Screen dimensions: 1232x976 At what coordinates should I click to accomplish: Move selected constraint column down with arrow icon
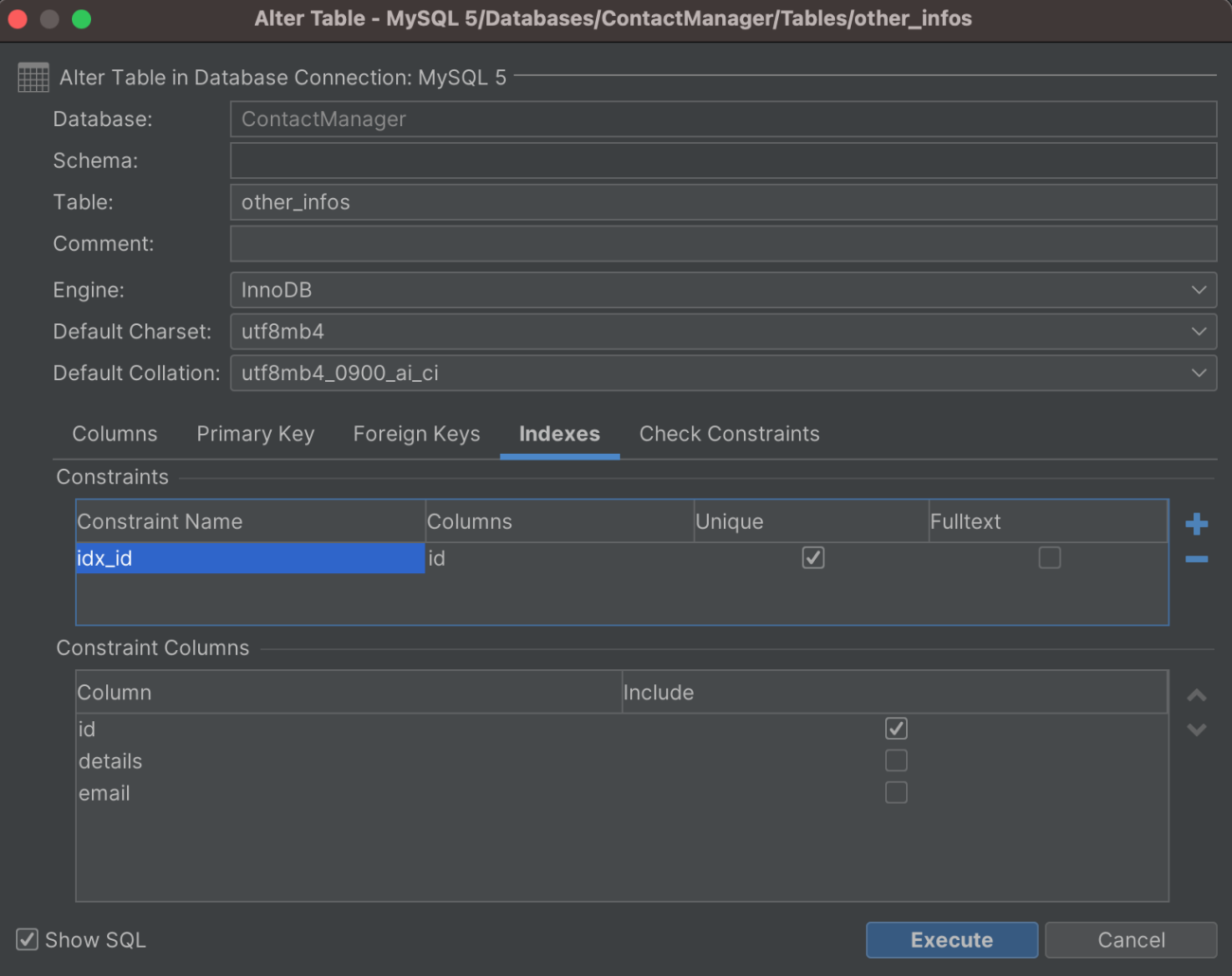pos(1196,730)
